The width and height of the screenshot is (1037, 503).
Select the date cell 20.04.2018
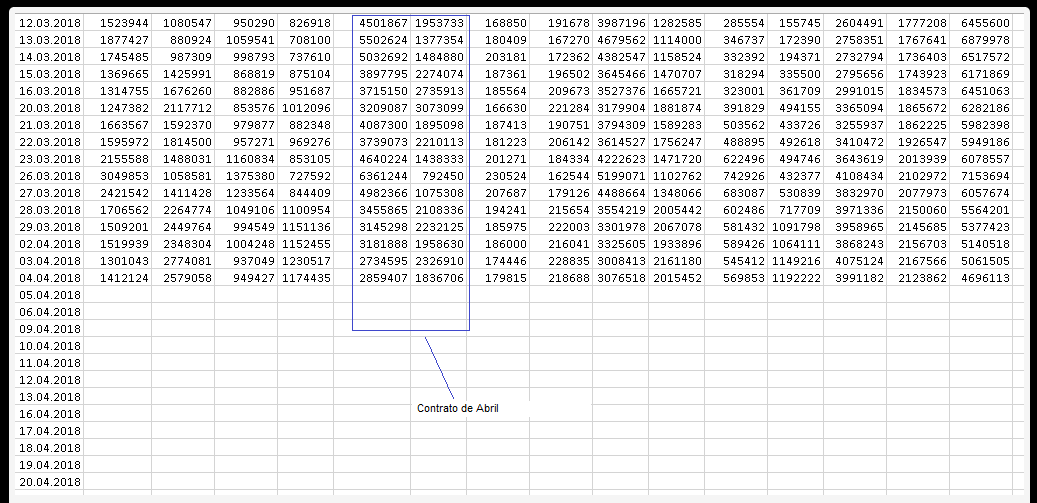coord(51,482)
